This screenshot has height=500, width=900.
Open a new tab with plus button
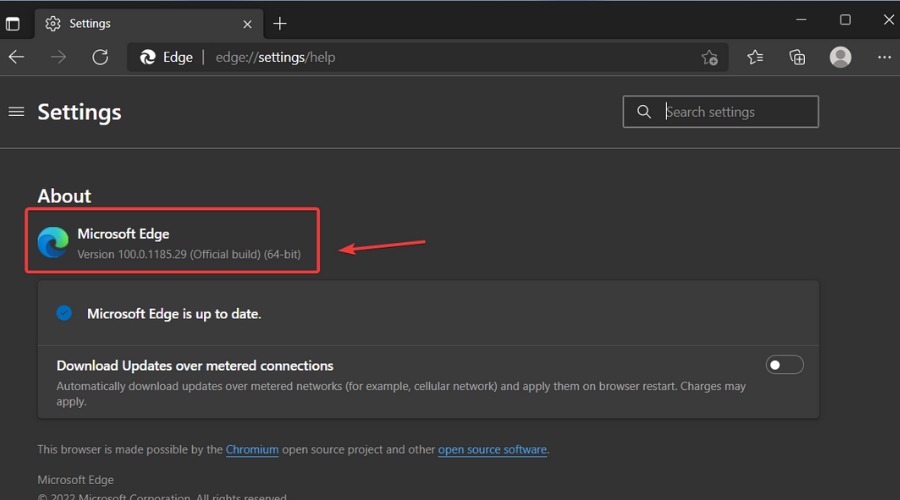click(x=280, y=24)
